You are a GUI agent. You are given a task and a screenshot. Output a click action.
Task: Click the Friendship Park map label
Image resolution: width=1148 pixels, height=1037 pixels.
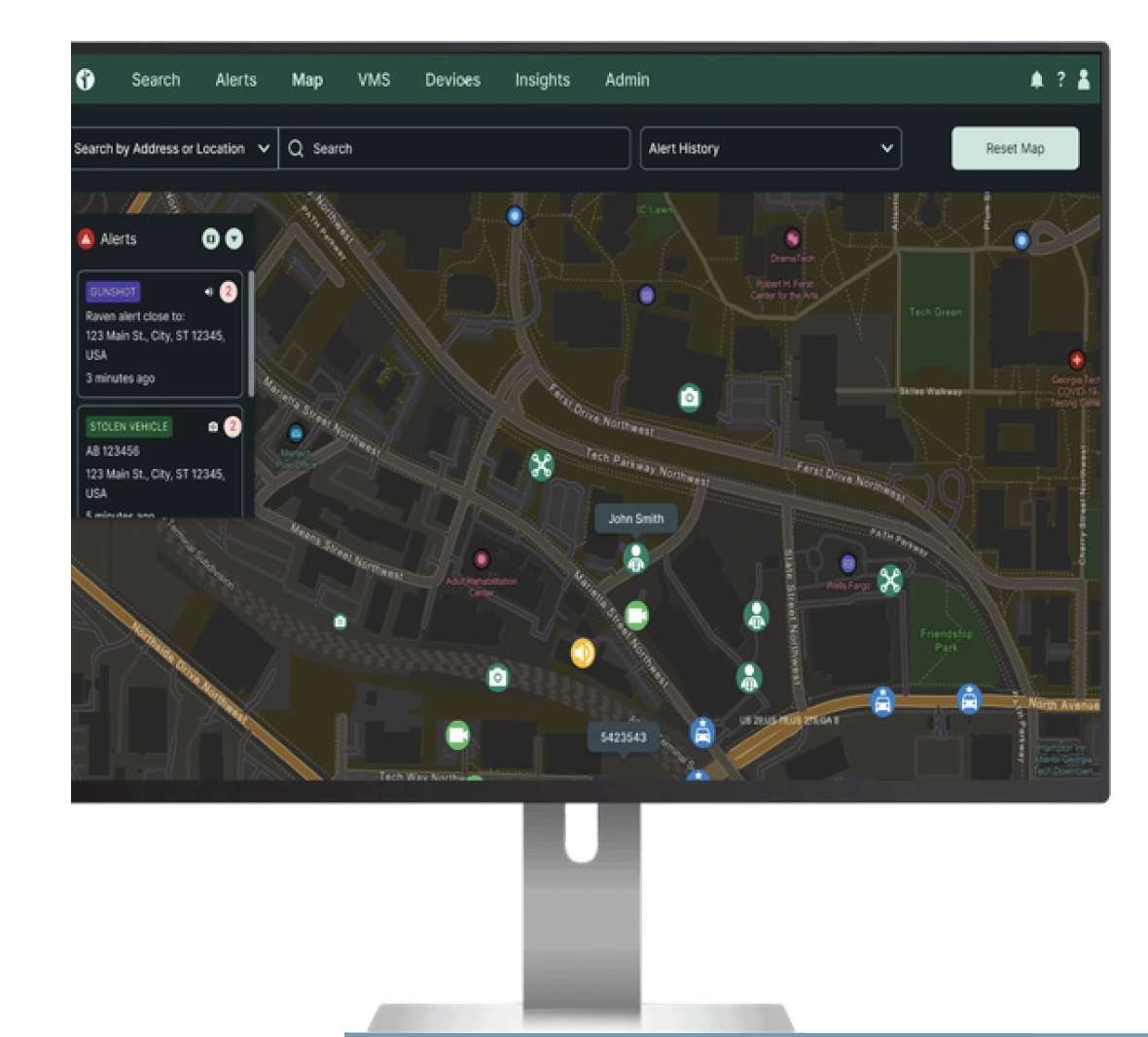(x=946, y=640)
